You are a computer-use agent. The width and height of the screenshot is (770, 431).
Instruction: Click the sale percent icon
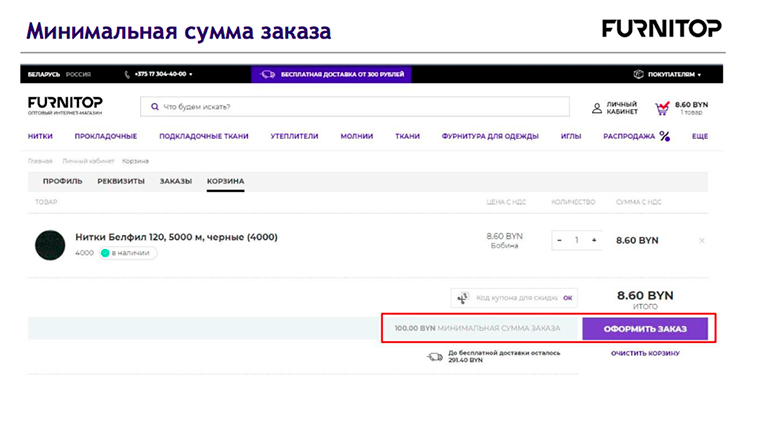tap(664, 136)
